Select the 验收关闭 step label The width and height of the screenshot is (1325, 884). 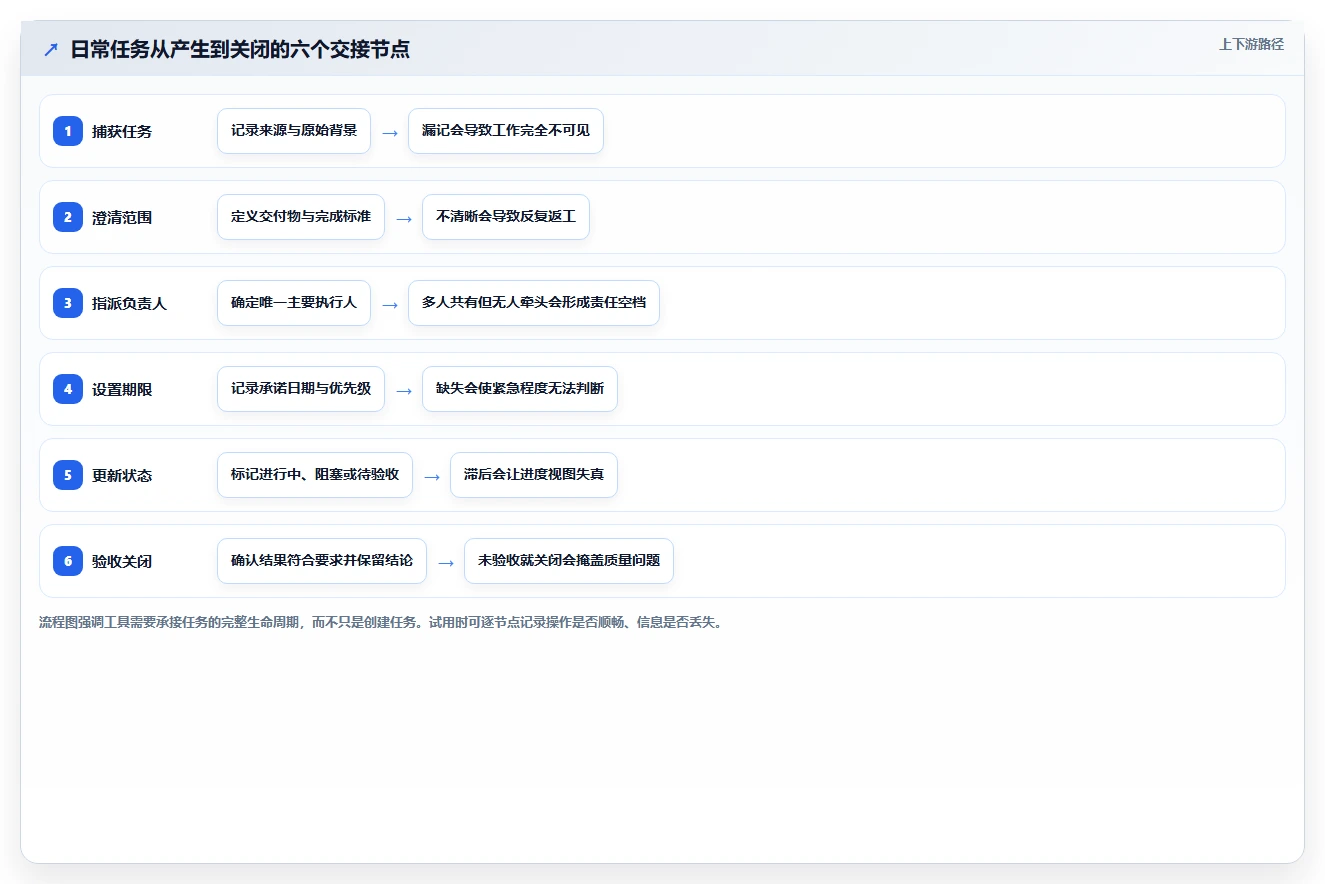point(122,561)
